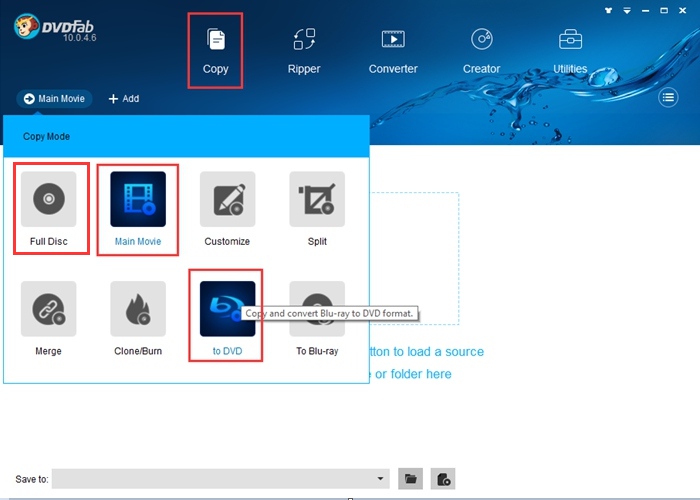Click the Add source button
The height and width of the screenshot is (500, 700).
(x=124, y=99)
